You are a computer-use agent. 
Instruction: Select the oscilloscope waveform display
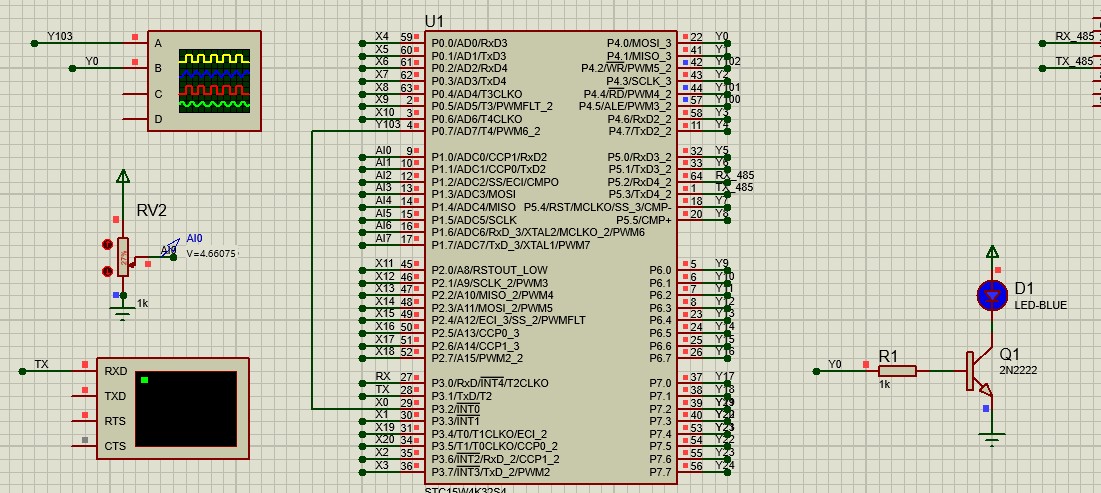coord(214,81)
